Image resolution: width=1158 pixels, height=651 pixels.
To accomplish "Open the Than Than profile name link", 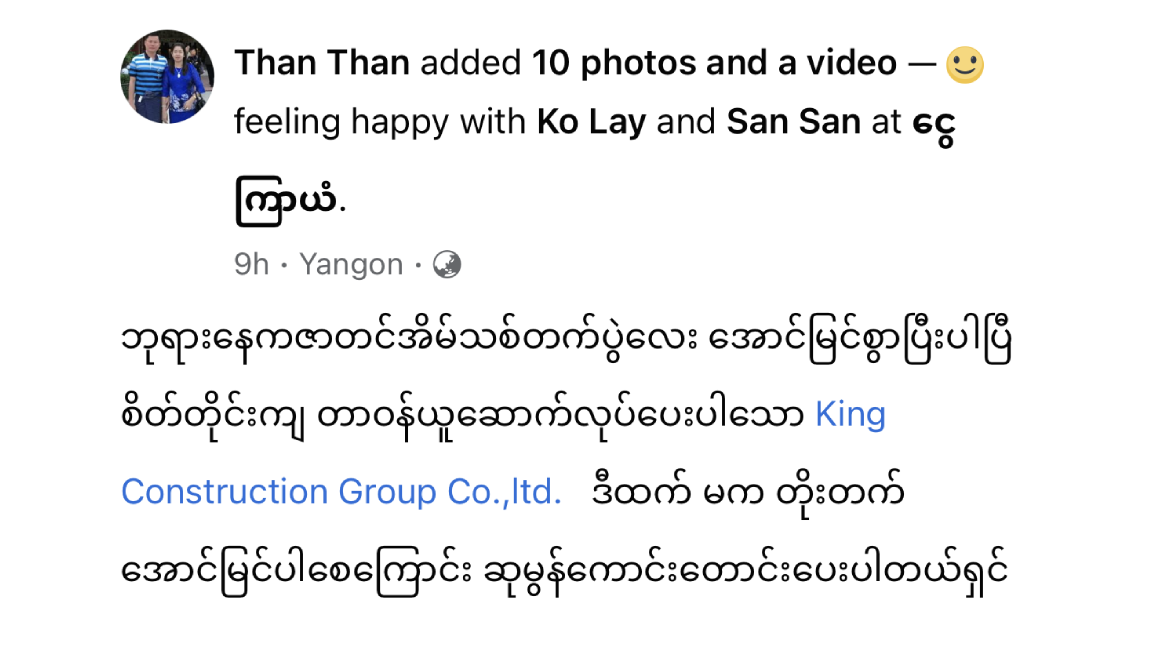I will click(x=322, y=64).
